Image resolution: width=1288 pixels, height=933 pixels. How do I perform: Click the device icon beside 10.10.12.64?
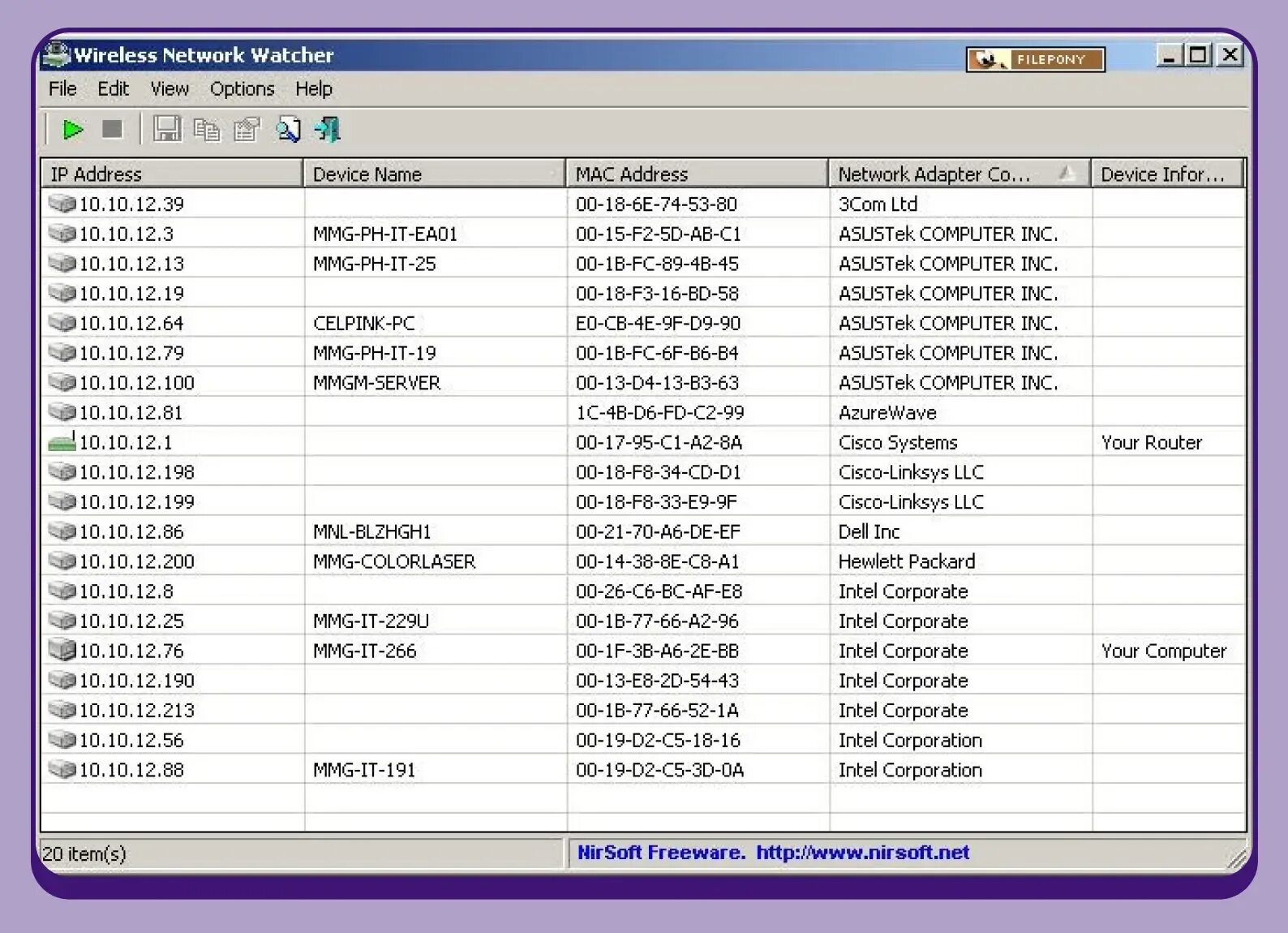[62, 322]
